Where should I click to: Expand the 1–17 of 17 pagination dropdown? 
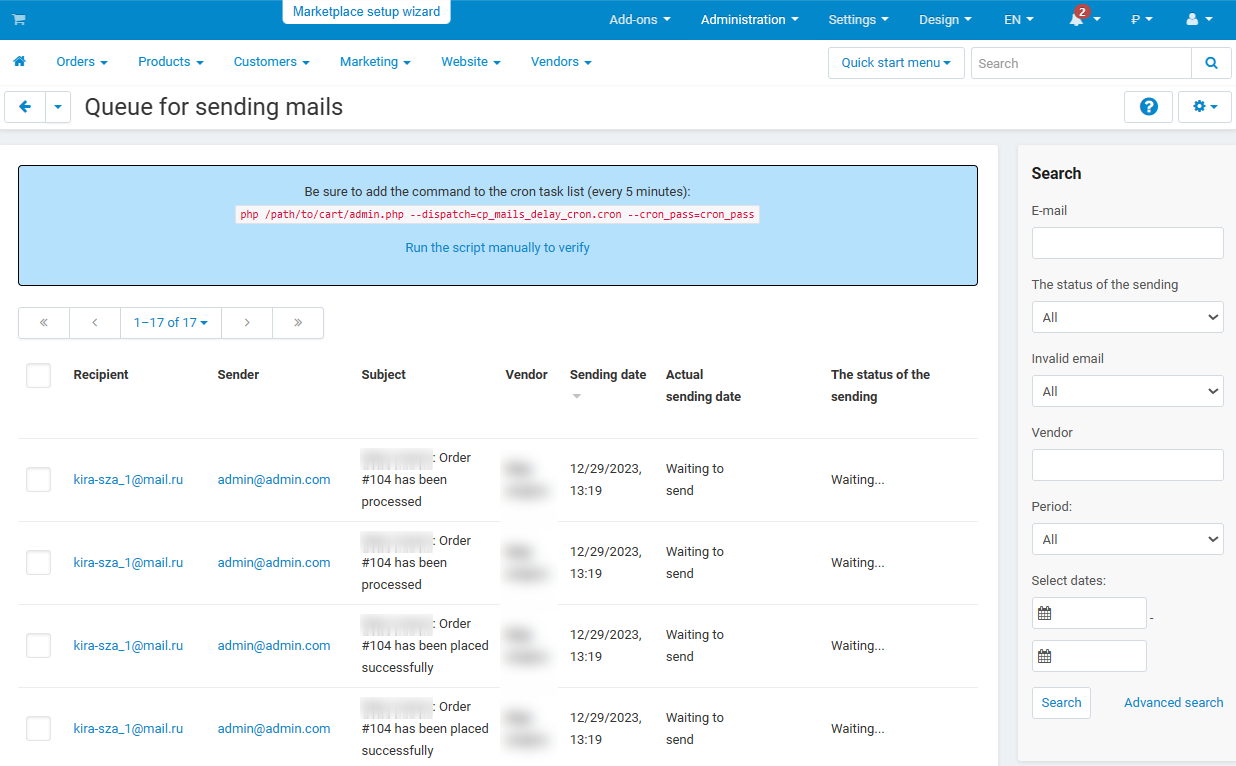point(171,323)
